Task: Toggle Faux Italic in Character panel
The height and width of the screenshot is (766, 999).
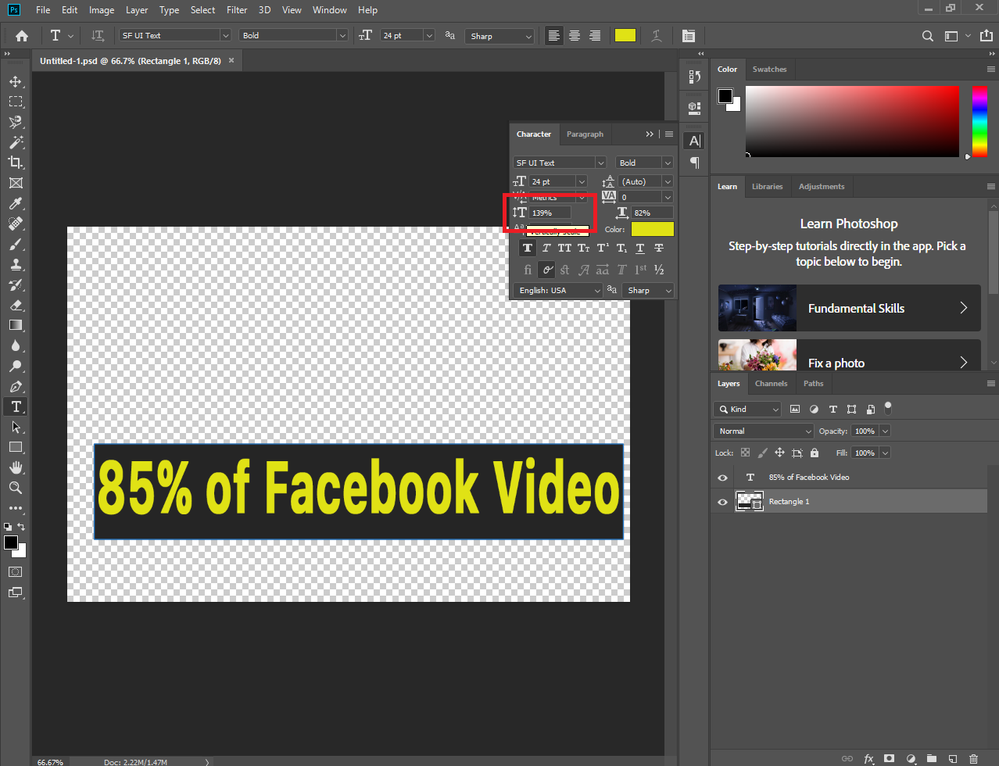Action: (546, 248)
